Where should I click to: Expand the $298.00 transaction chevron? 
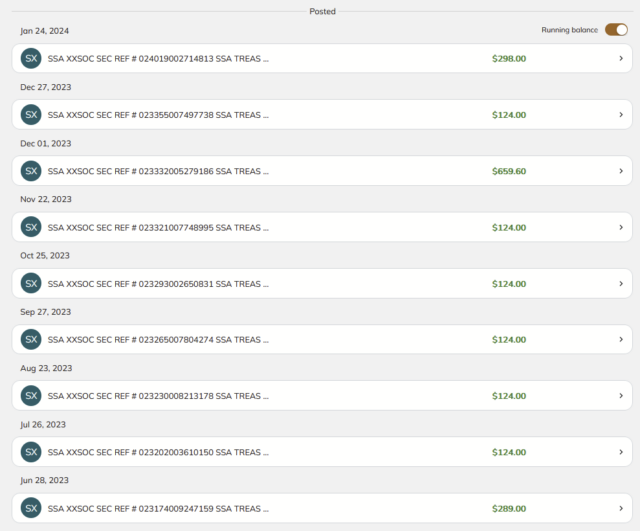tap(621, 59)
